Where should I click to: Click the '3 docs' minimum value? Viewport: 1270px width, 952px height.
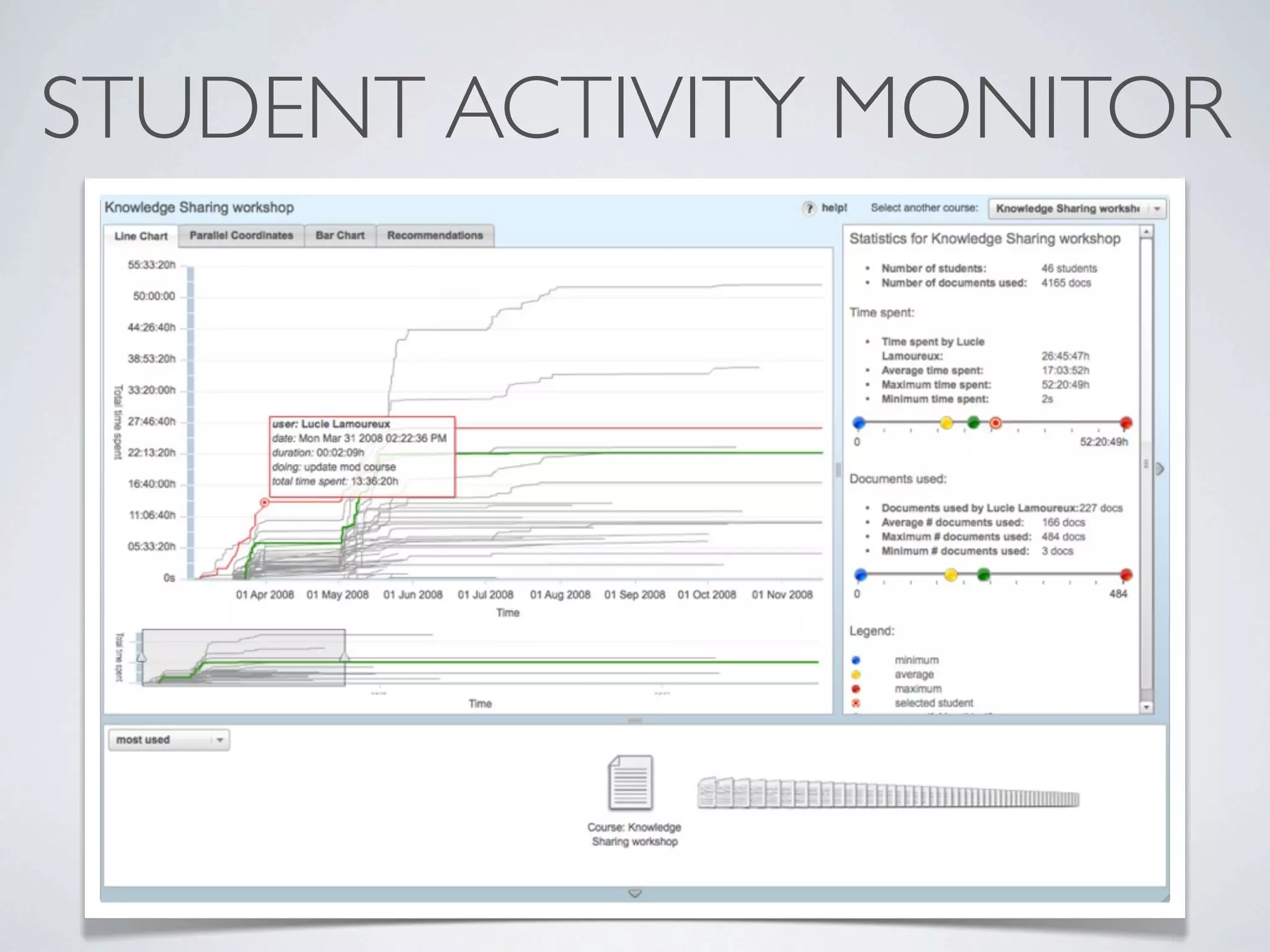pyautogui.click(x=1057, y=551)
